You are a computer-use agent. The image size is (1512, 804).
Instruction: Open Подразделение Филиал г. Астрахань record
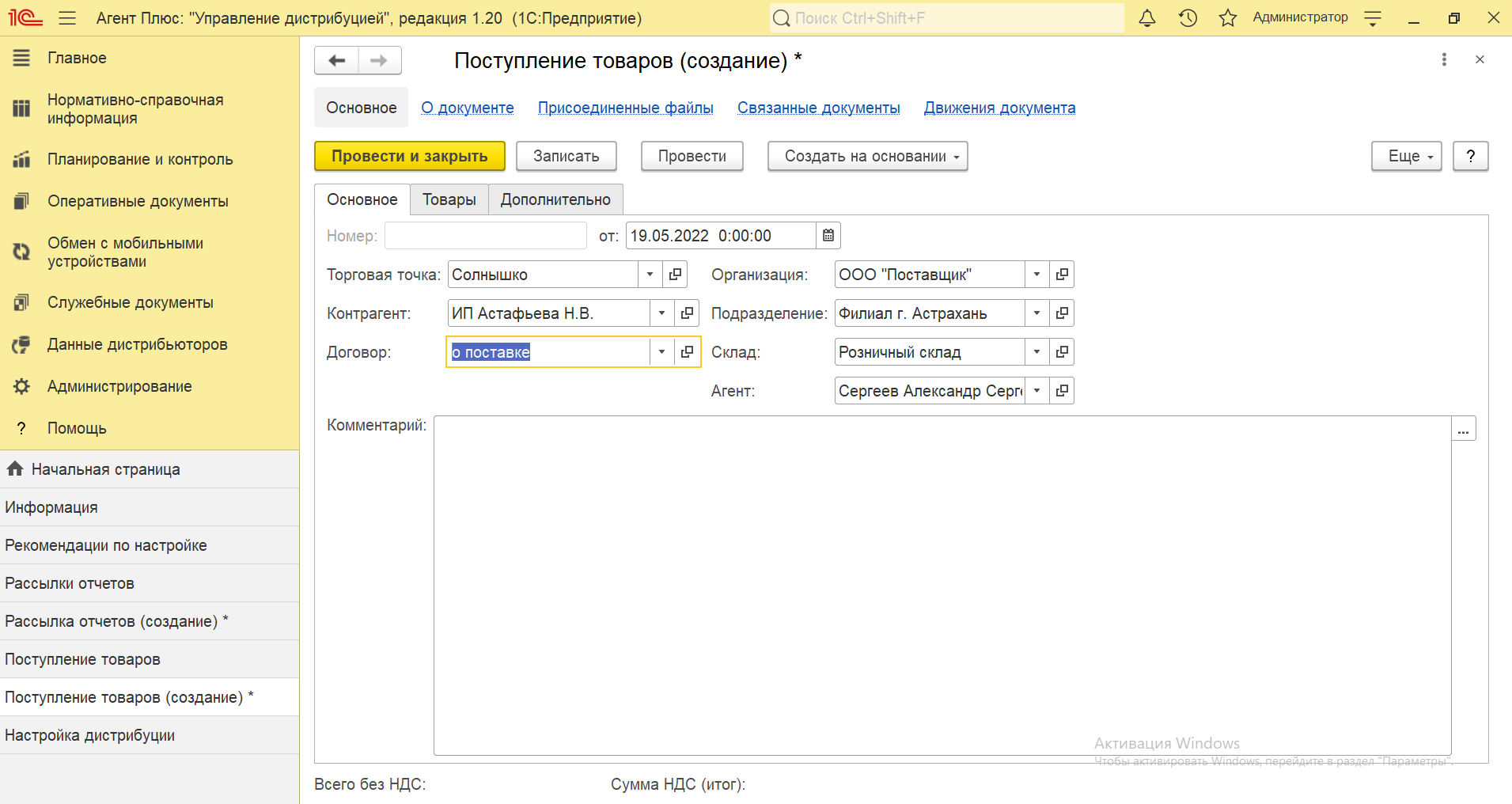tap(1062, 313)
